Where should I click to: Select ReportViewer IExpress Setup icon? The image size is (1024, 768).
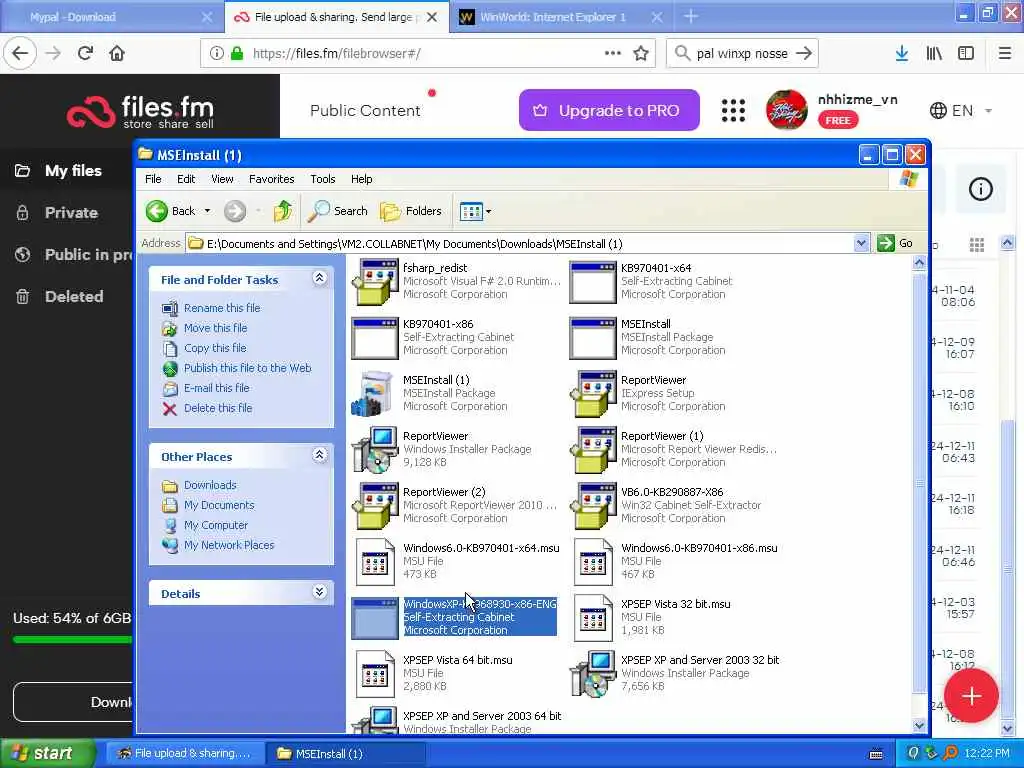pos(593,394)
